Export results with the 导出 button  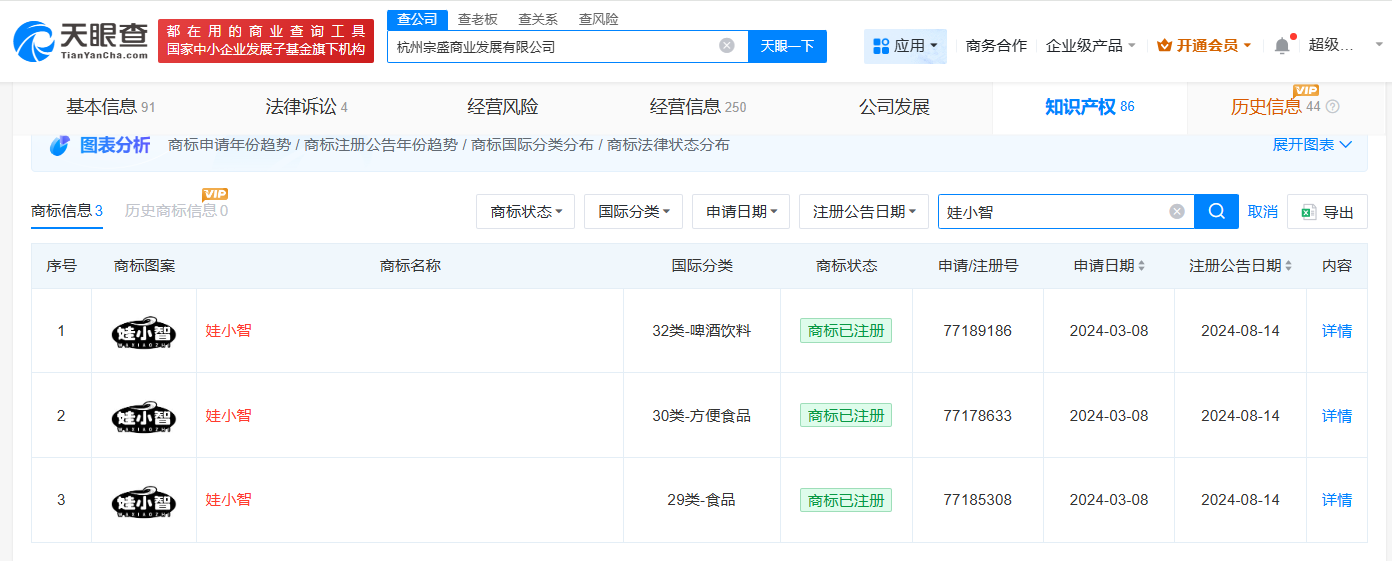(x=1327, y=212)
